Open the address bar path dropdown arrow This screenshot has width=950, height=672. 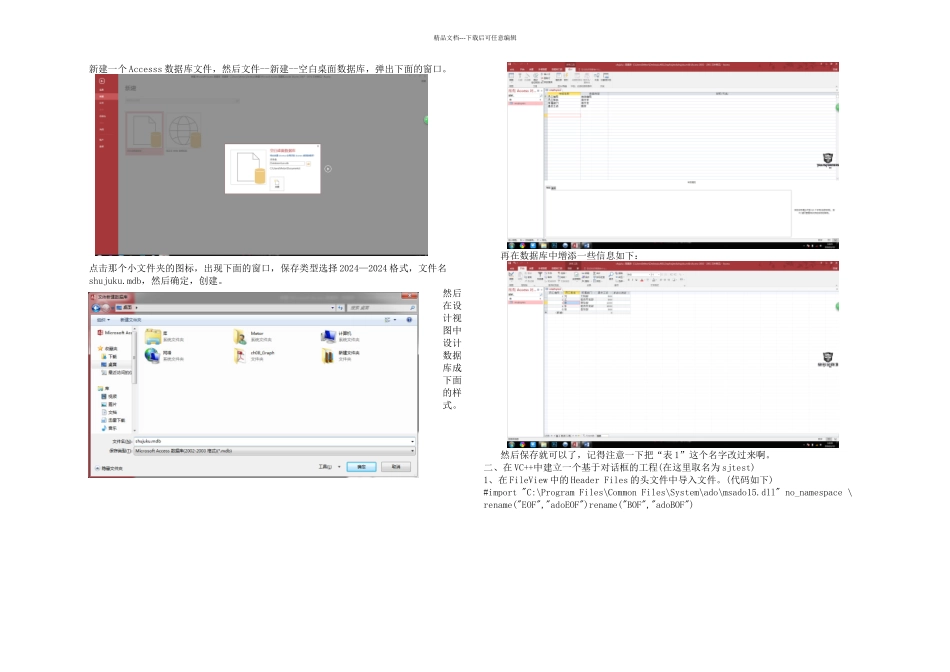333,308
